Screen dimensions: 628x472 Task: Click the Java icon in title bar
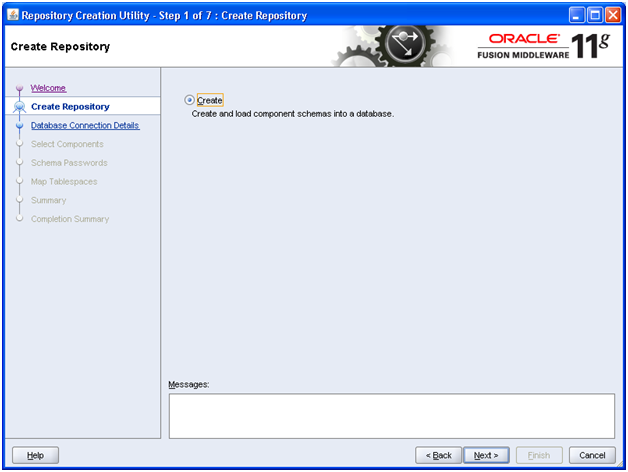click(13, 15)
